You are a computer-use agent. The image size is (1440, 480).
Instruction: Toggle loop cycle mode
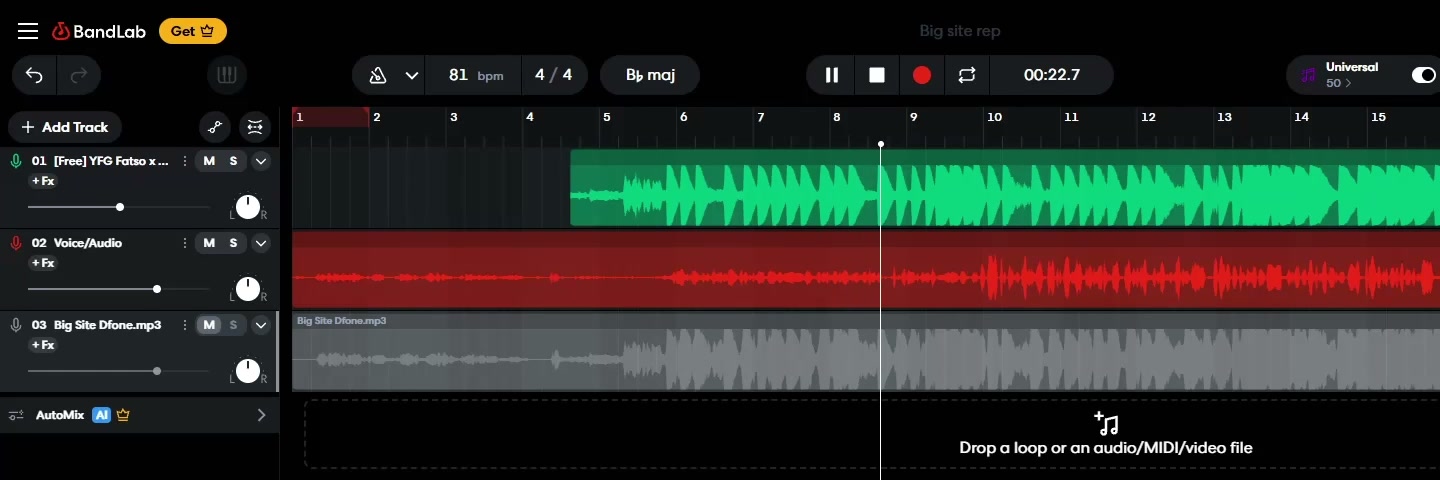pos(966,75)
